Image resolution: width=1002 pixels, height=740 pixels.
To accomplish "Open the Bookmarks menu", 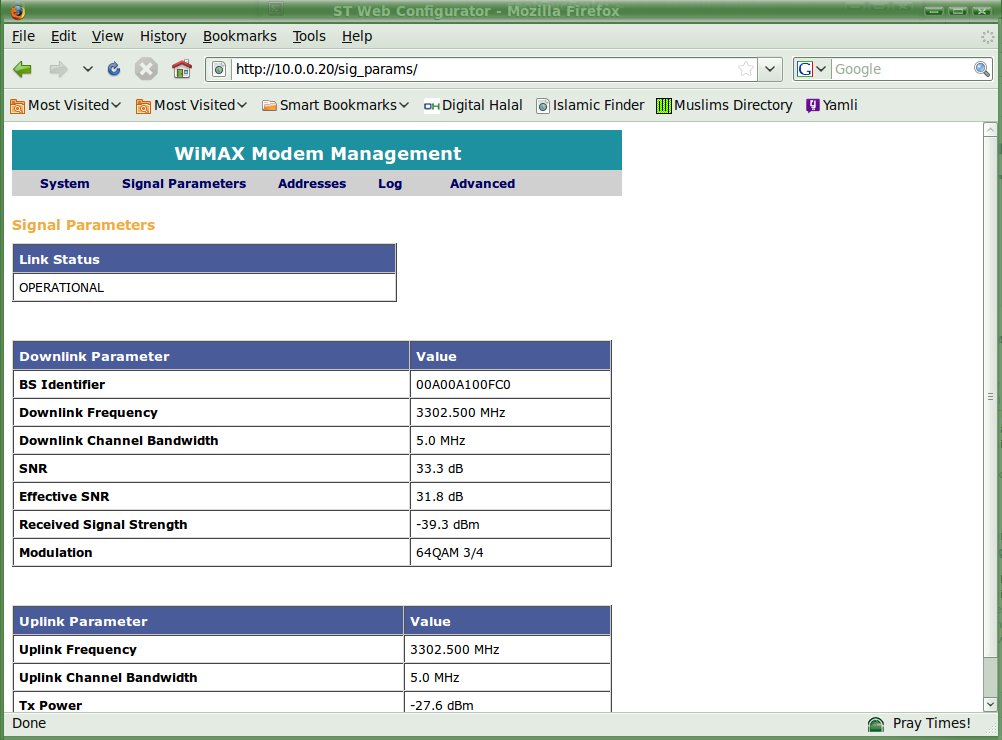I will click(240, 36).
